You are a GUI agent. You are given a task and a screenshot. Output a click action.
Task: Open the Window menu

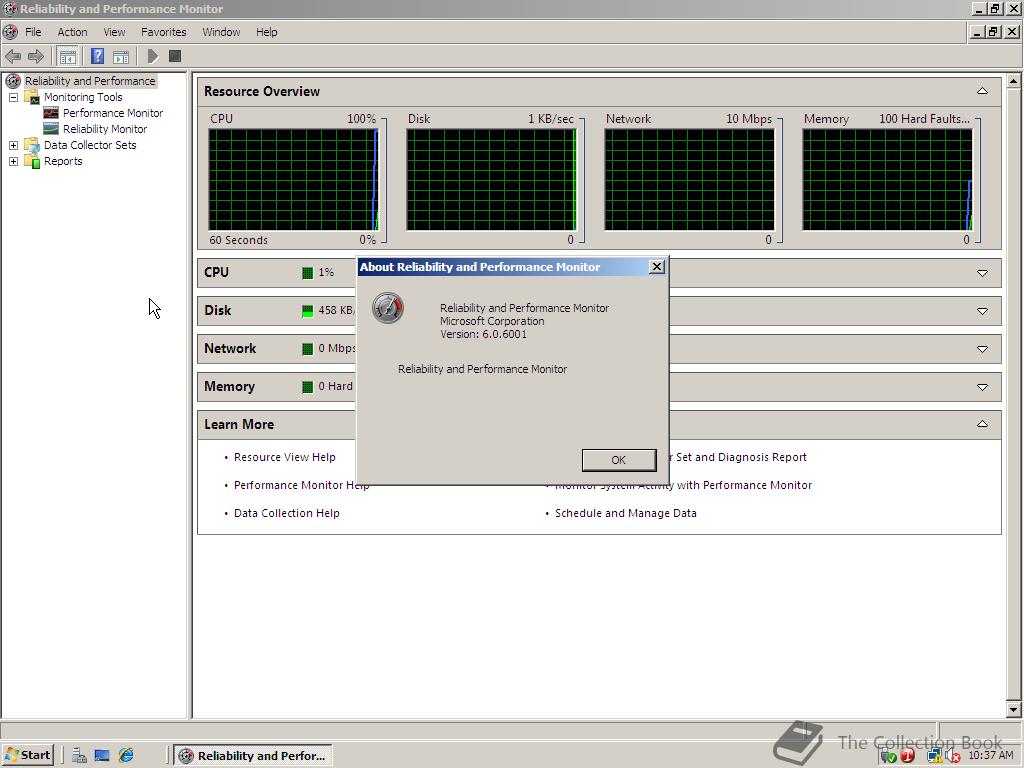click(221, 32)
